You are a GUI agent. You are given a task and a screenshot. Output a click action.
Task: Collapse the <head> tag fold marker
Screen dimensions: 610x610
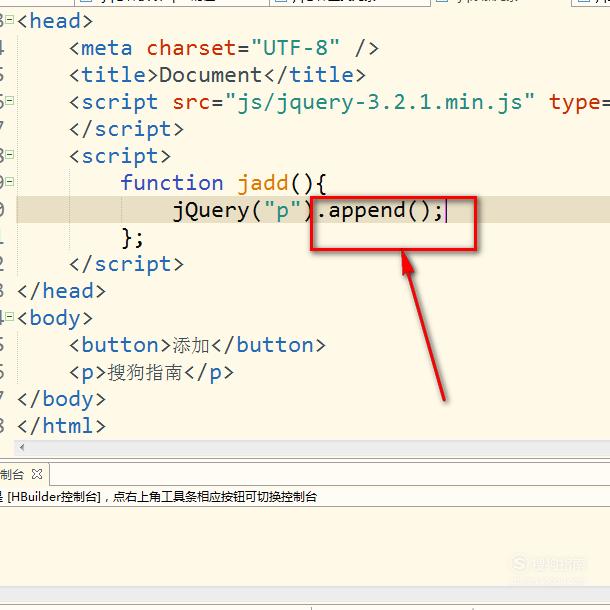click(x=10, y=19)
